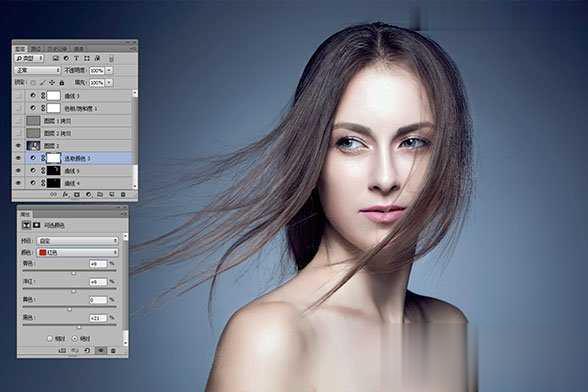Show the 图层 1 拷贝 layer visibility box
588x392 pixels.
[x=18, y=121]
